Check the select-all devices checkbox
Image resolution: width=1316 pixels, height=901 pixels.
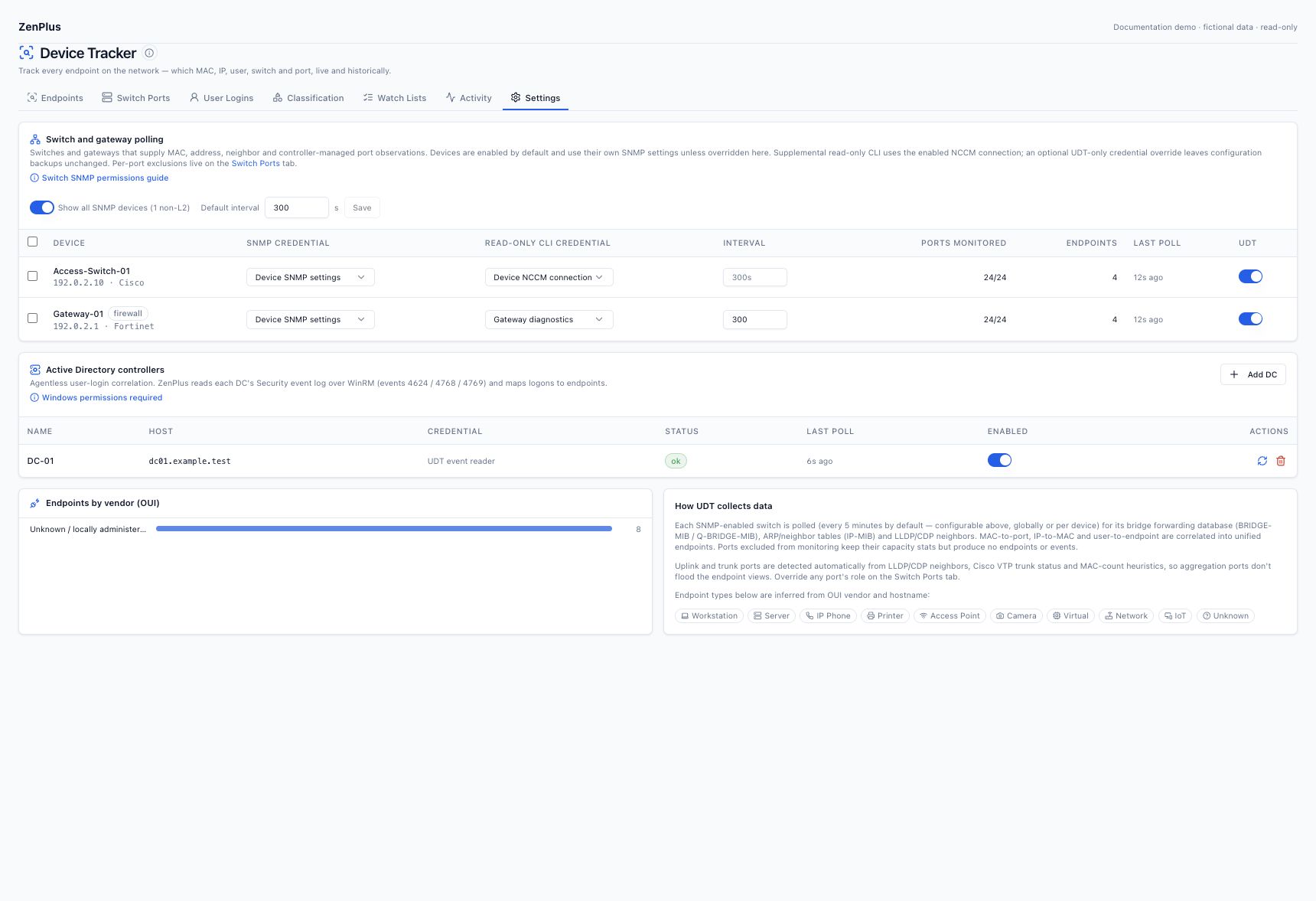32,242
